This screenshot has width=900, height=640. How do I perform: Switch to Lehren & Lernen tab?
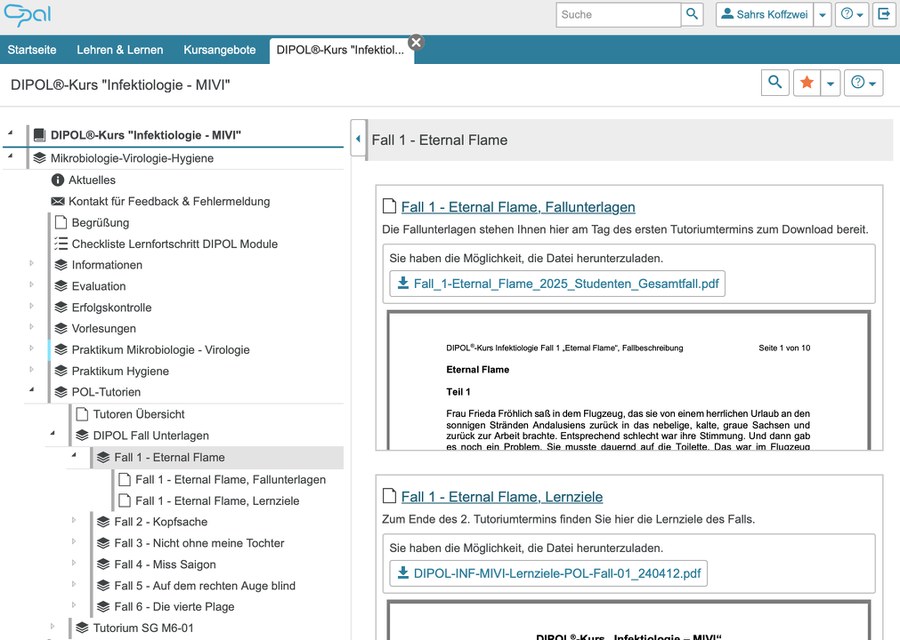pyautogui.click(x=120, y=50)
